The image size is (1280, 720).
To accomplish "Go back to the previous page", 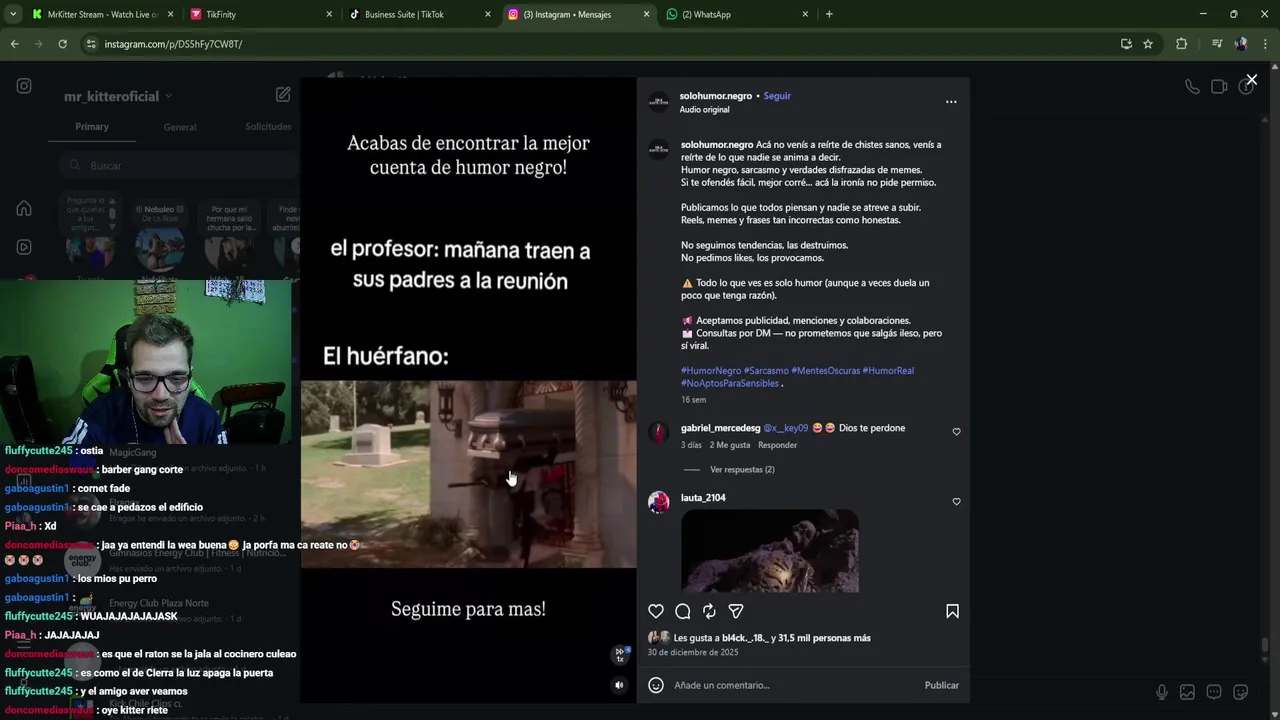I will [x=14, y=44].
